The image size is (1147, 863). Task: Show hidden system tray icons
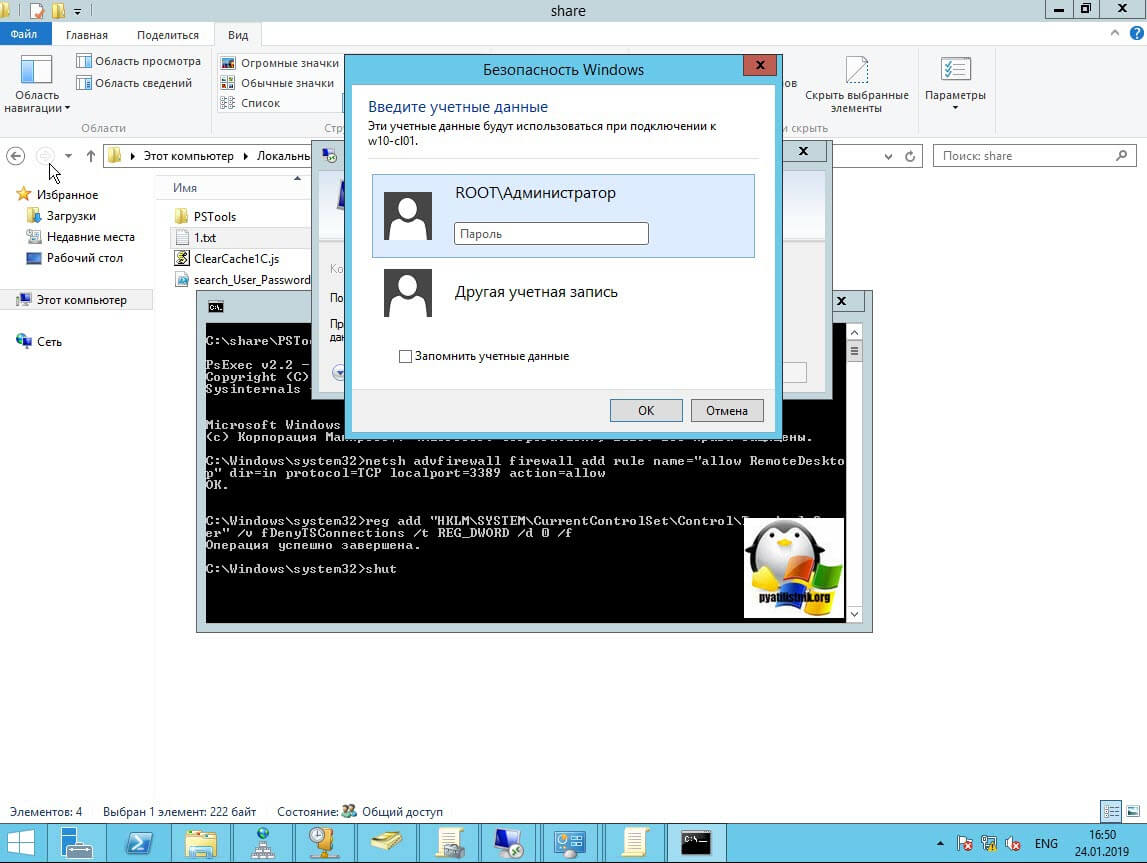[x=941, y=843]
